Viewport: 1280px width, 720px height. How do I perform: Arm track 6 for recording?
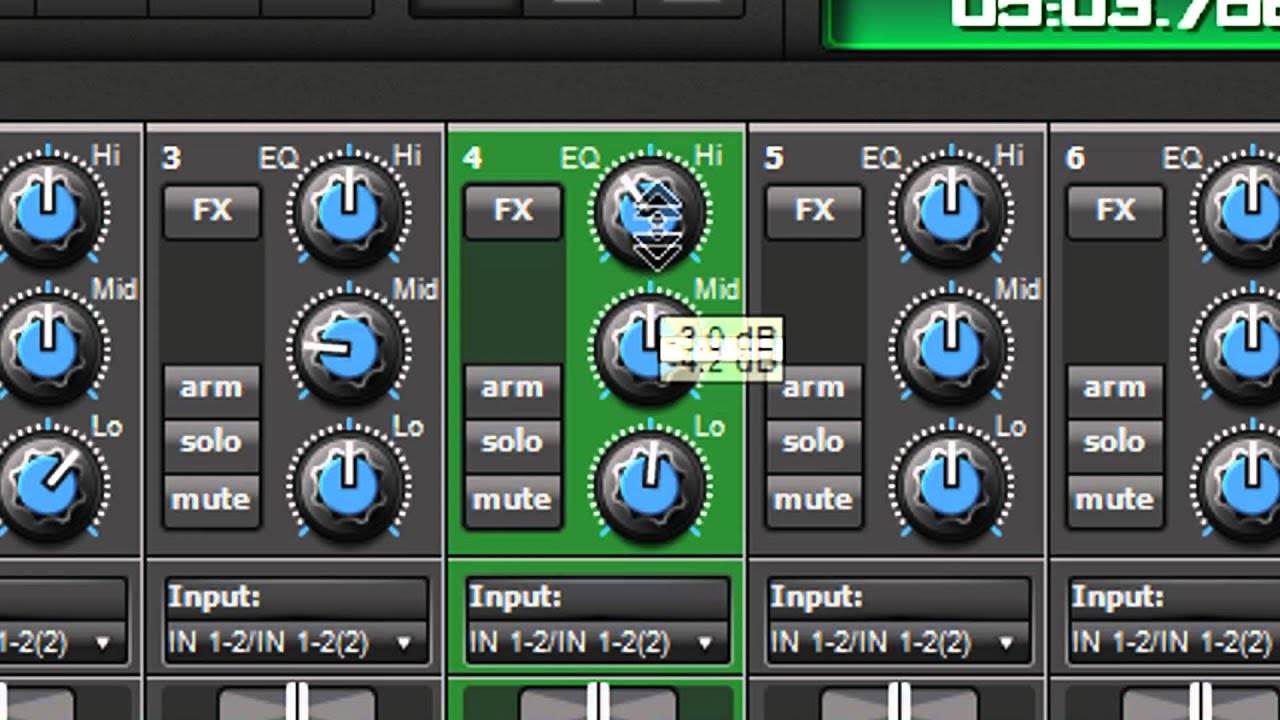(1116, 389)
